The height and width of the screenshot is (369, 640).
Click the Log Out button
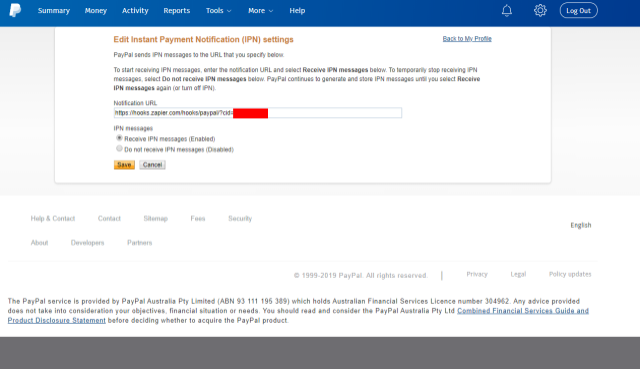(x=578, y=11)
